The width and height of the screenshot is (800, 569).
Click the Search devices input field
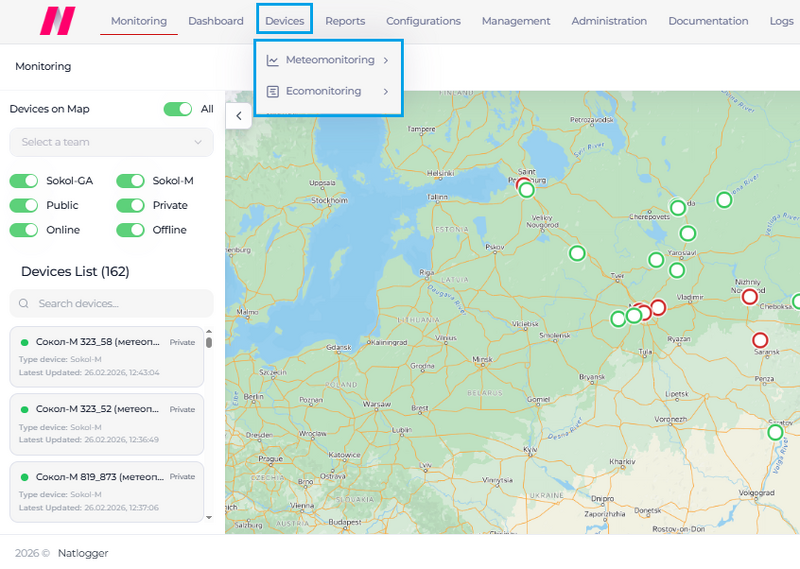pos(111,304)
